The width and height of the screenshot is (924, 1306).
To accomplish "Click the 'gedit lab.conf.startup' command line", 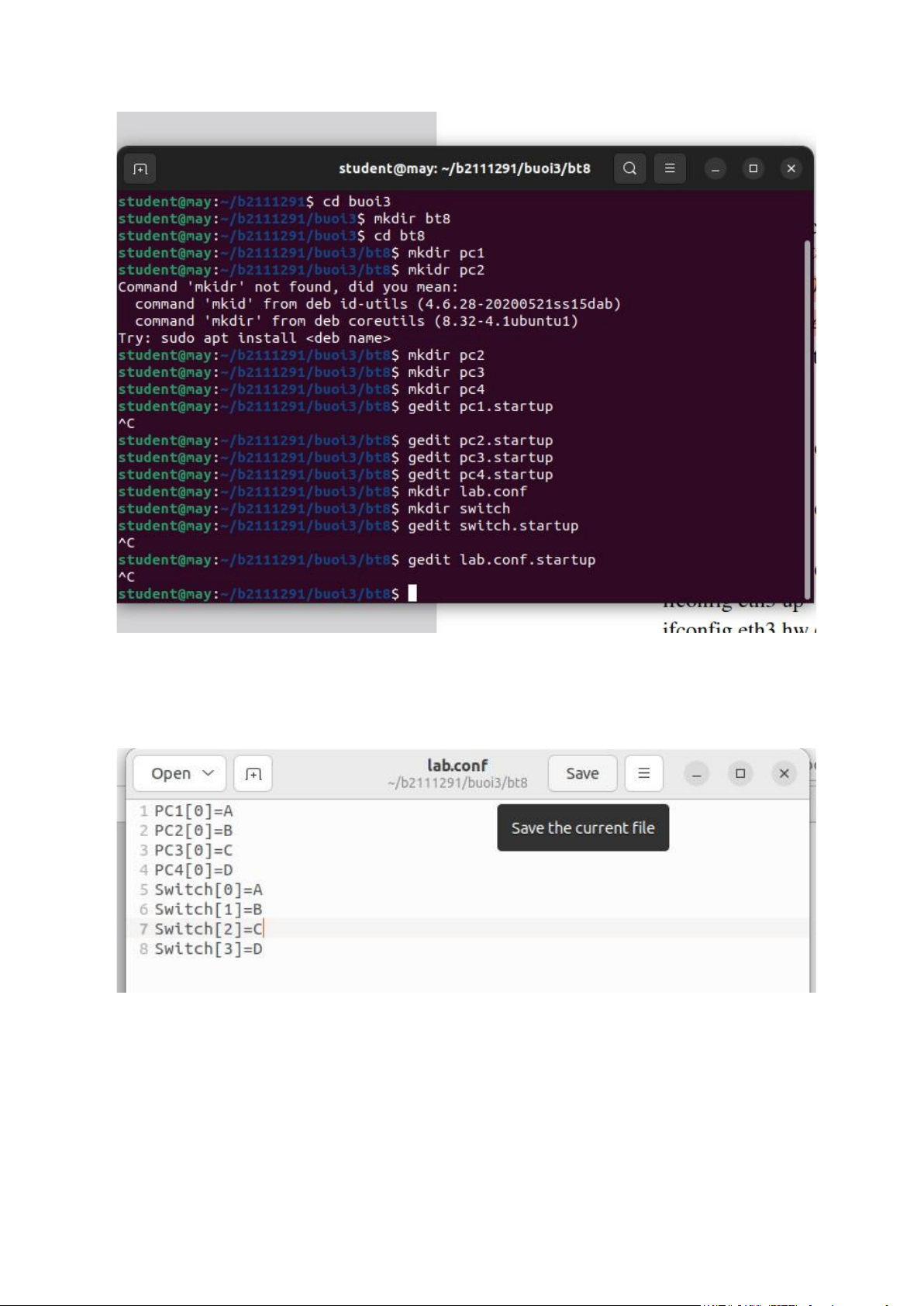I will click(x=357, y=560).
